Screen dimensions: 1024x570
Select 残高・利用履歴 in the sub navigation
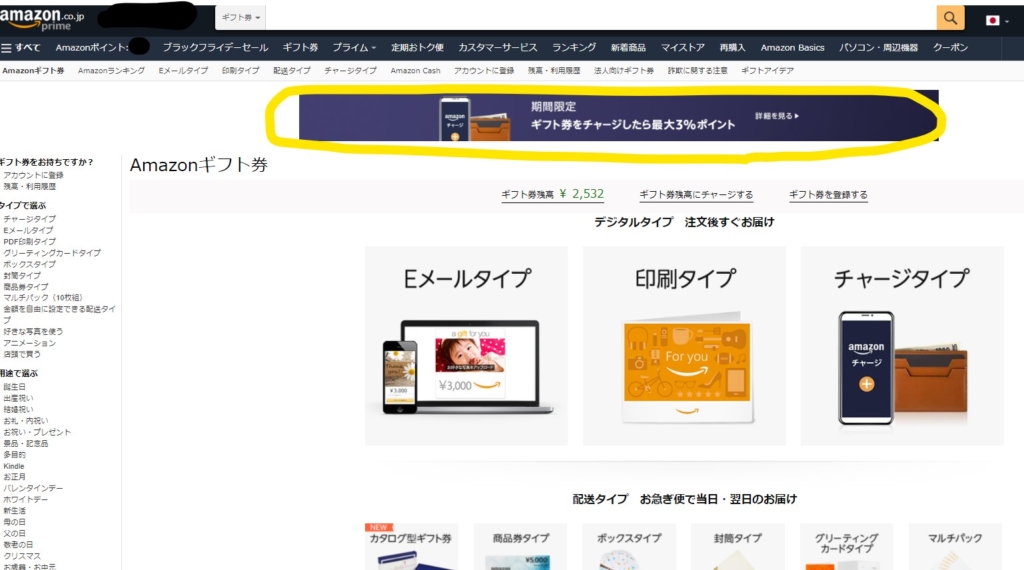click(x=554, y=71)
